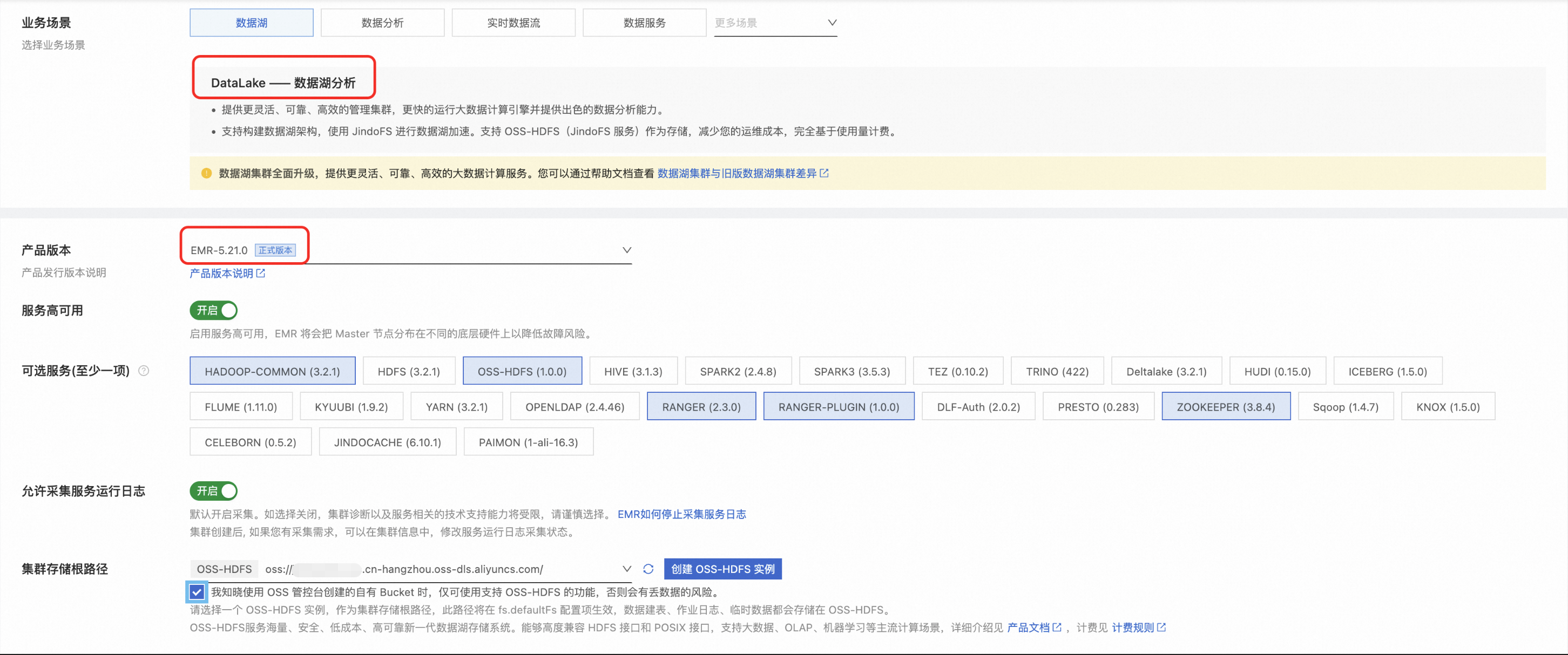The image size is (1568, 655).
Task: Switch to the 实时数据流 scenario tab
Action: click(x=513, y=23)
